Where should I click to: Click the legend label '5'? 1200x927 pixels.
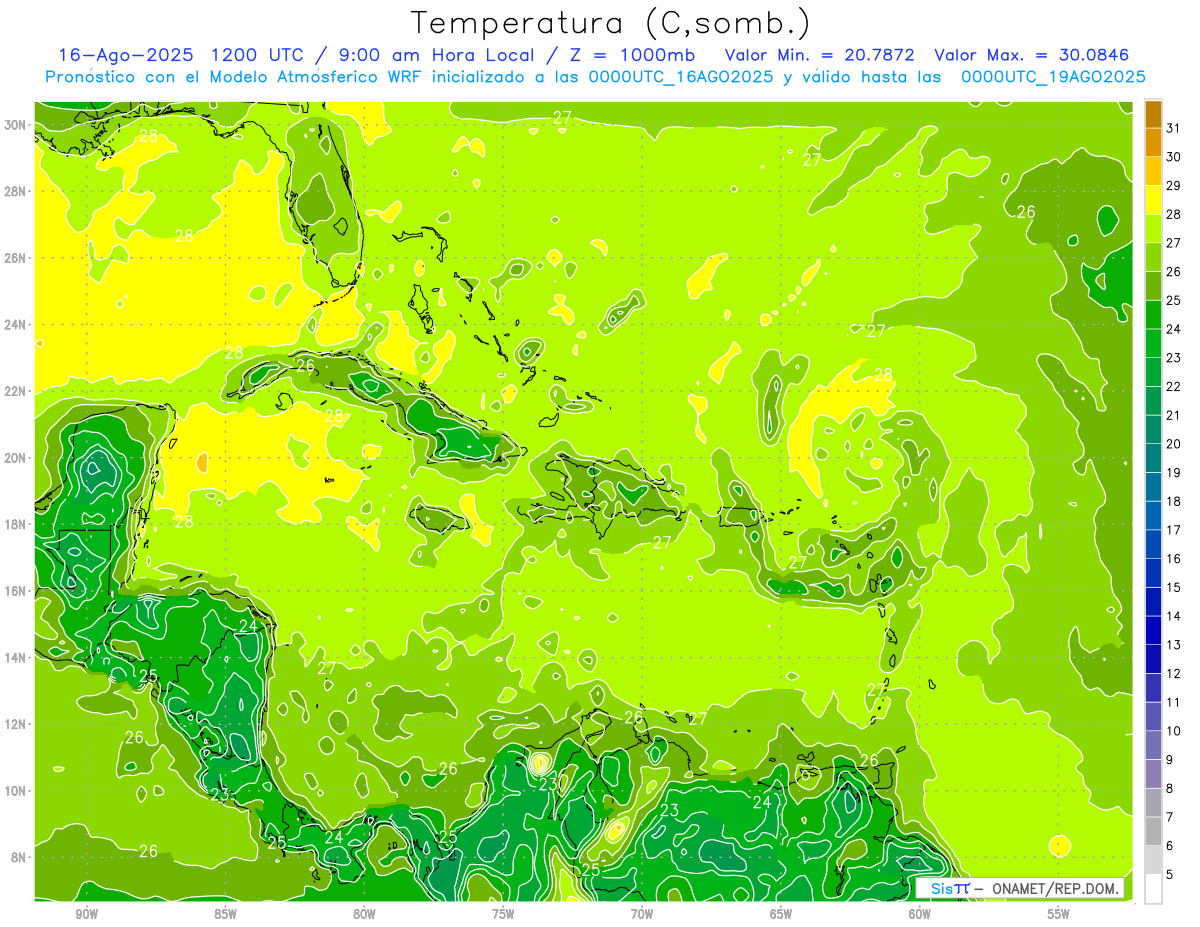pyautogui.click(x=1170, y=875)
